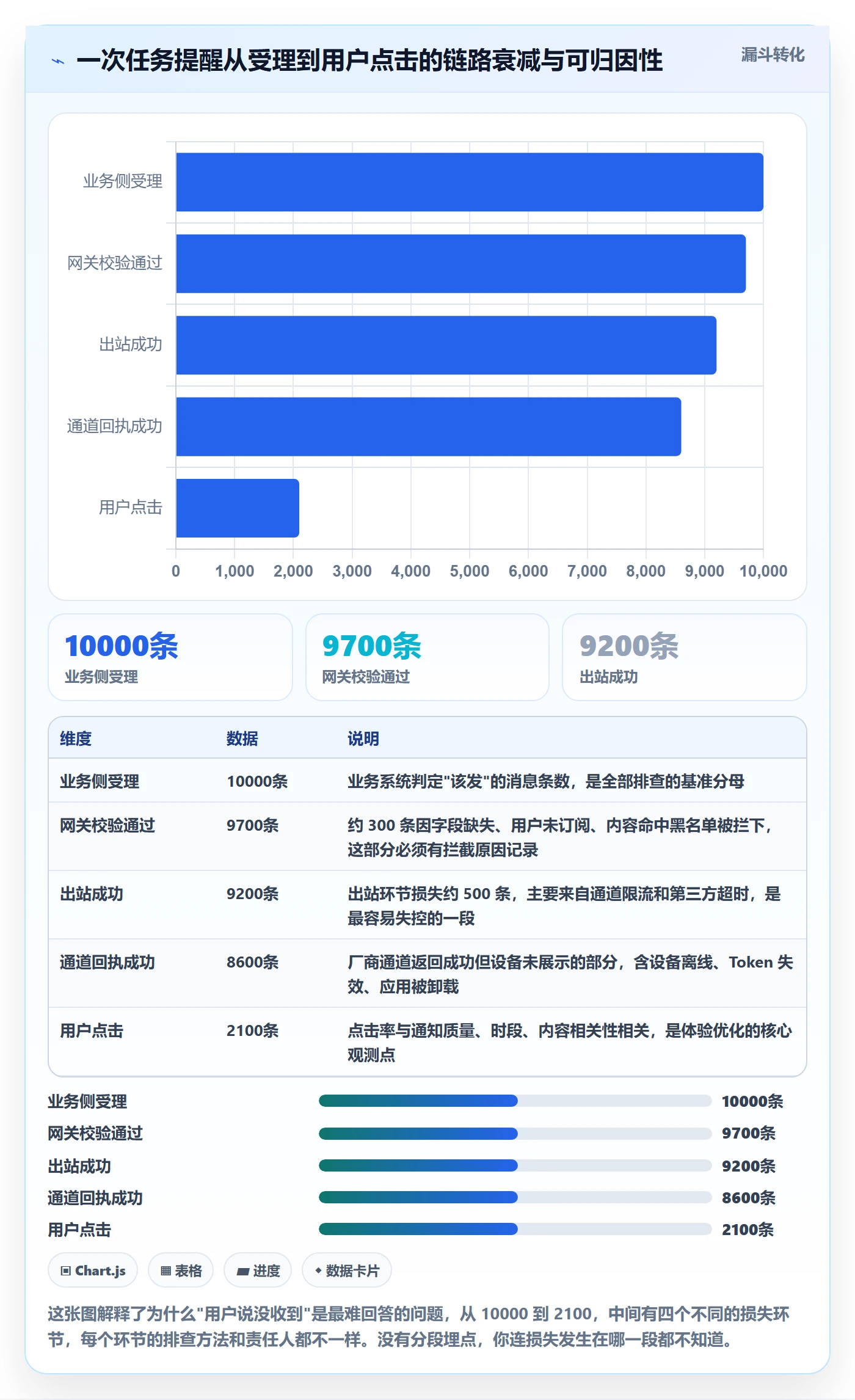
Task: Click the 9200条 出站成功 data card
Action: coord(685,657)
